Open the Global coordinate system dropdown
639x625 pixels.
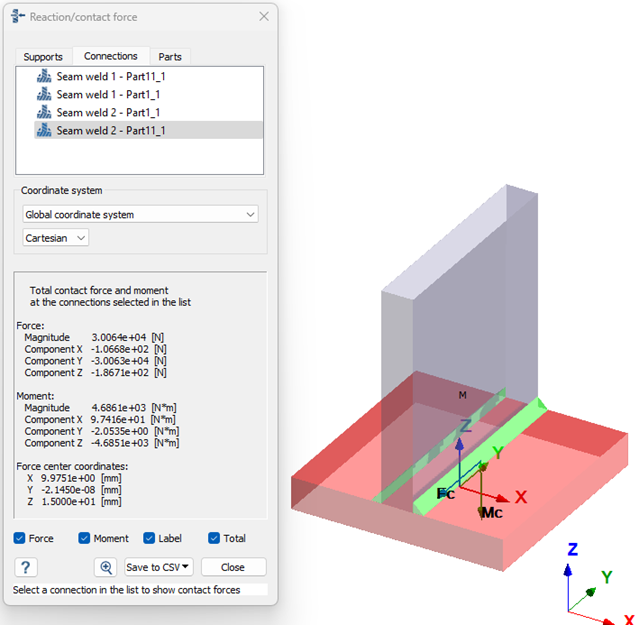coord(140,214)
